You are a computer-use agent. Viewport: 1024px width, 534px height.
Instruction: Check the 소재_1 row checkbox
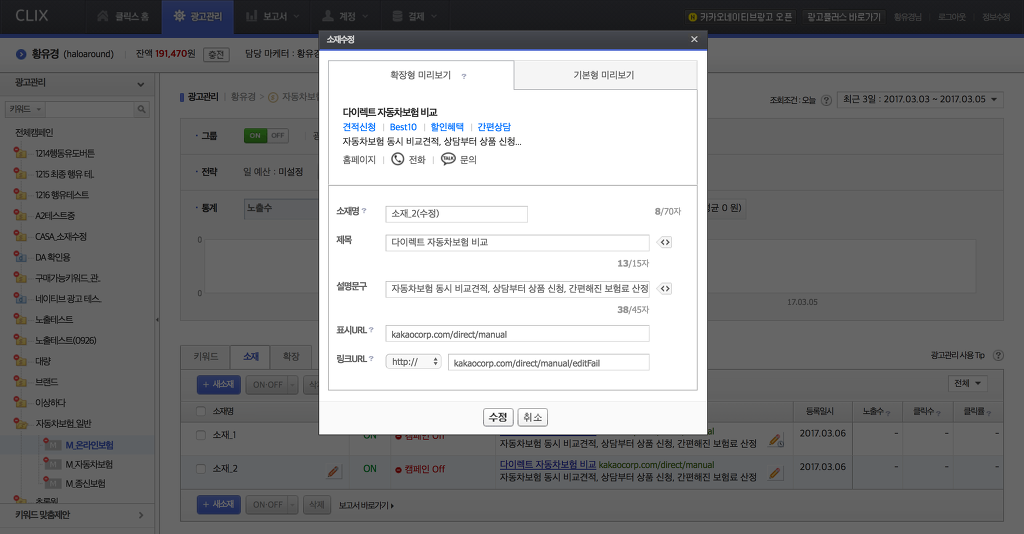pyautogui.click(x=201, y=435)
